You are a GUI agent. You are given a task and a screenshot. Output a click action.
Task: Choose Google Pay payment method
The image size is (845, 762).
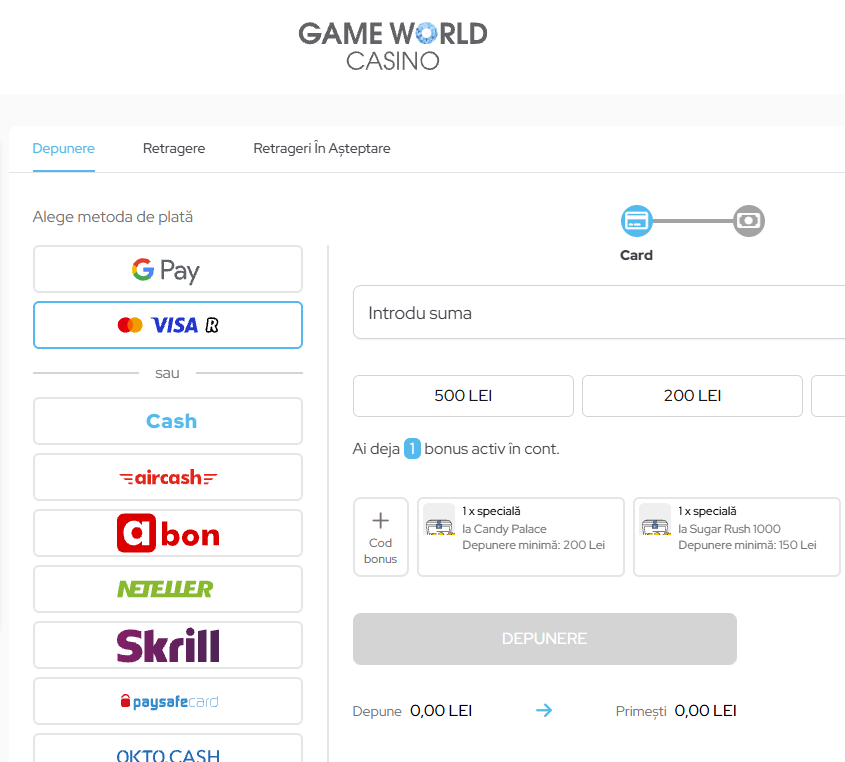[x=168, y=269]
